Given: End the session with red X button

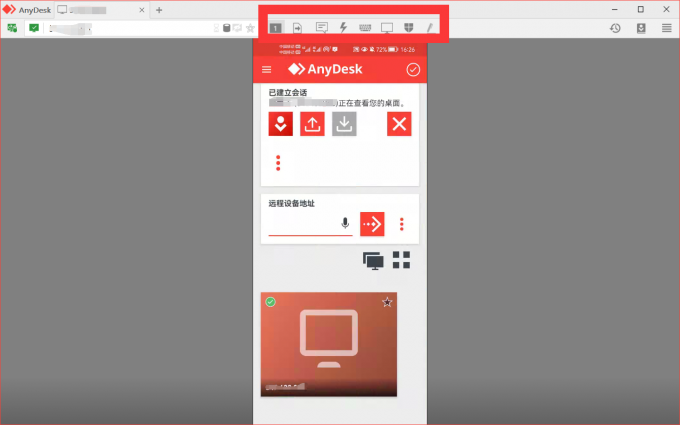Looking at the screenshot, I should [x=399, y=124].
